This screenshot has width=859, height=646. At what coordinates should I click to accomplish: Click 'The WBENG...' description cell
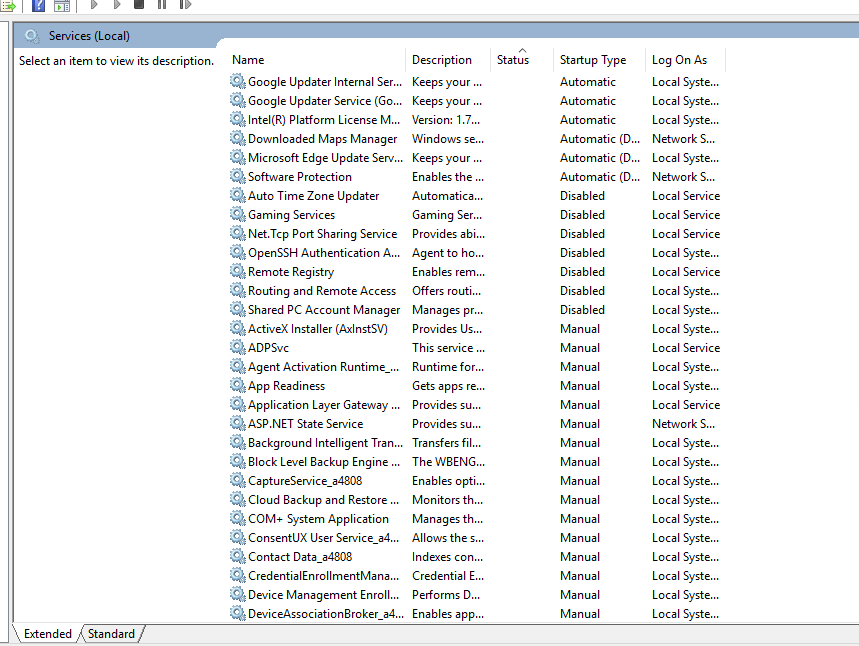point(448,461)
